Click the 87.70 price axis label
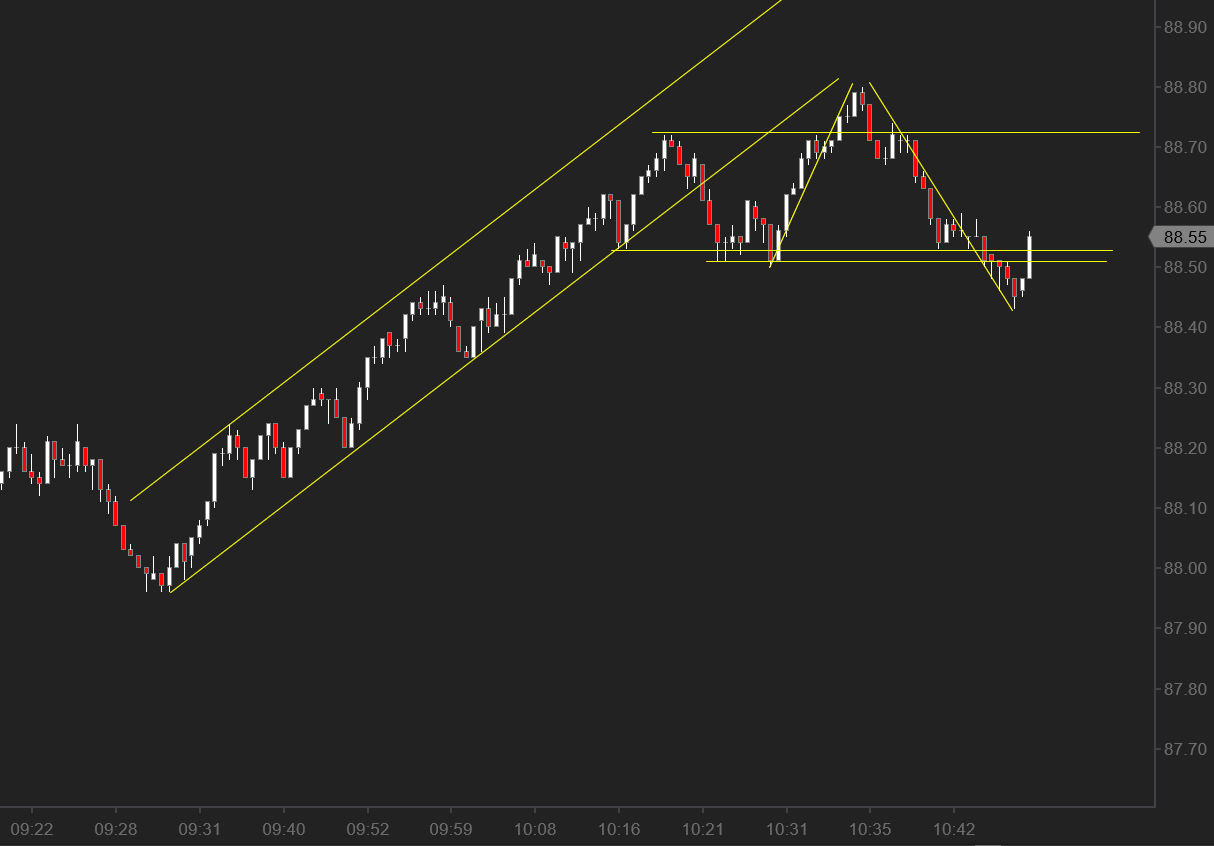The width and height of the screenshot is (1214, 846). tap(1185, 748)
